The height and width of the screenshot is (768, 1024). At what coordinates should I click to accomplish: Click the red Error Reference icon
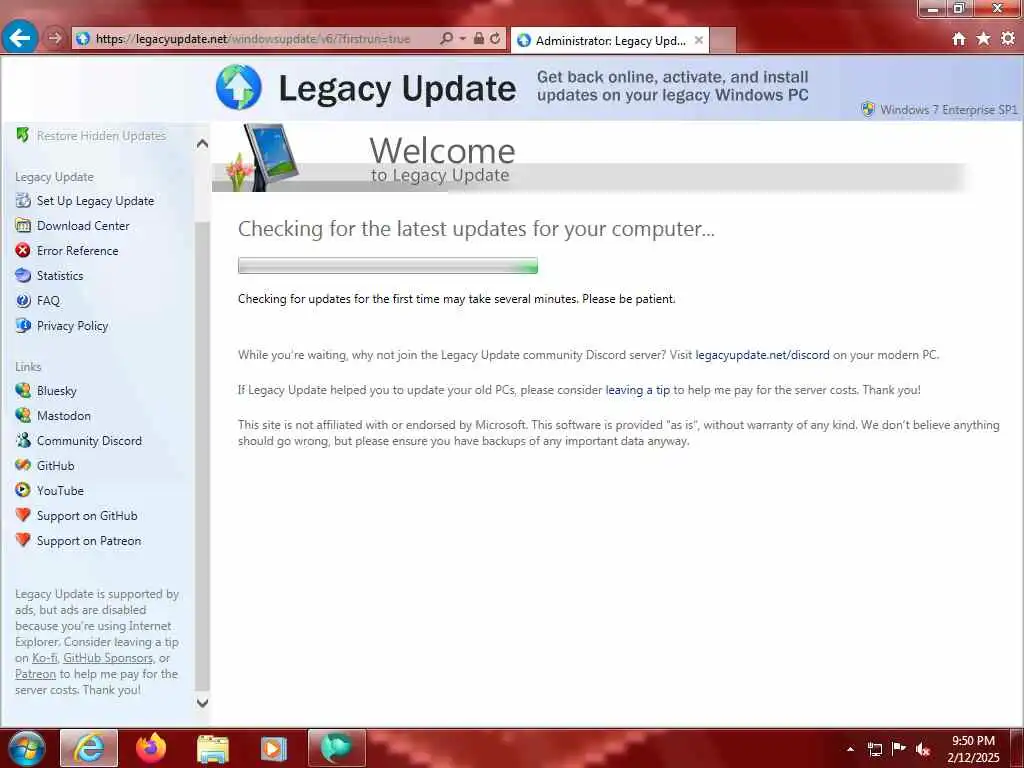pyautogui.click(x=23, y=250)
